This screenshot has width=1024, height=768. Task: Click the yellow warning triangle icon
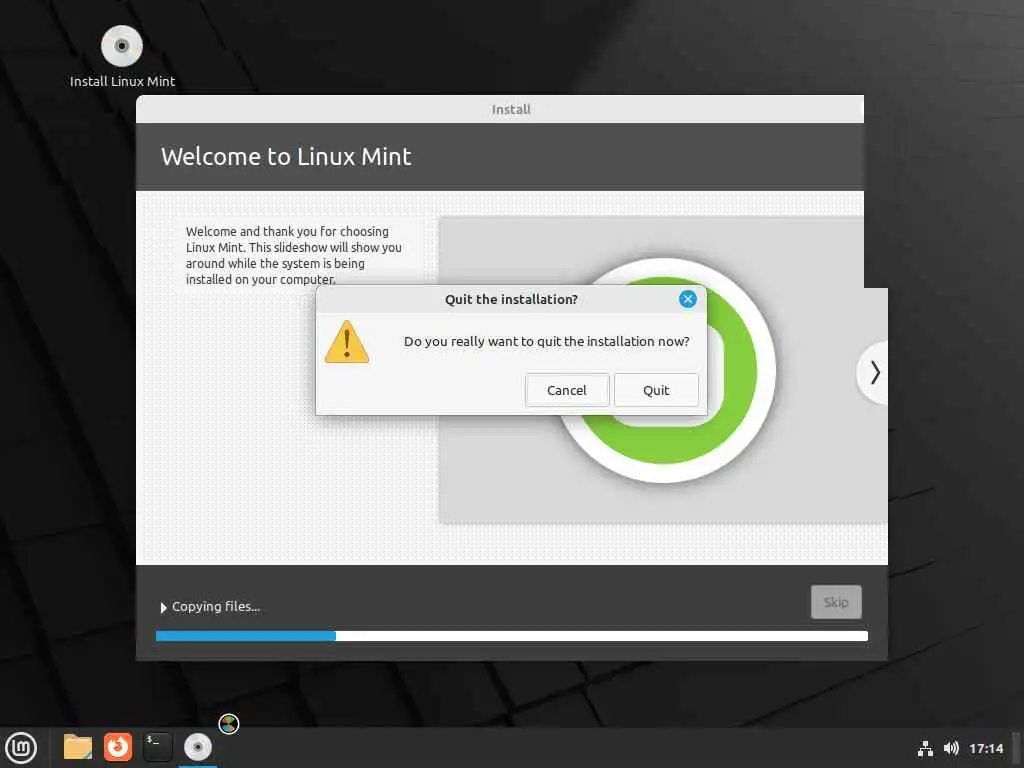pos(347,342)
